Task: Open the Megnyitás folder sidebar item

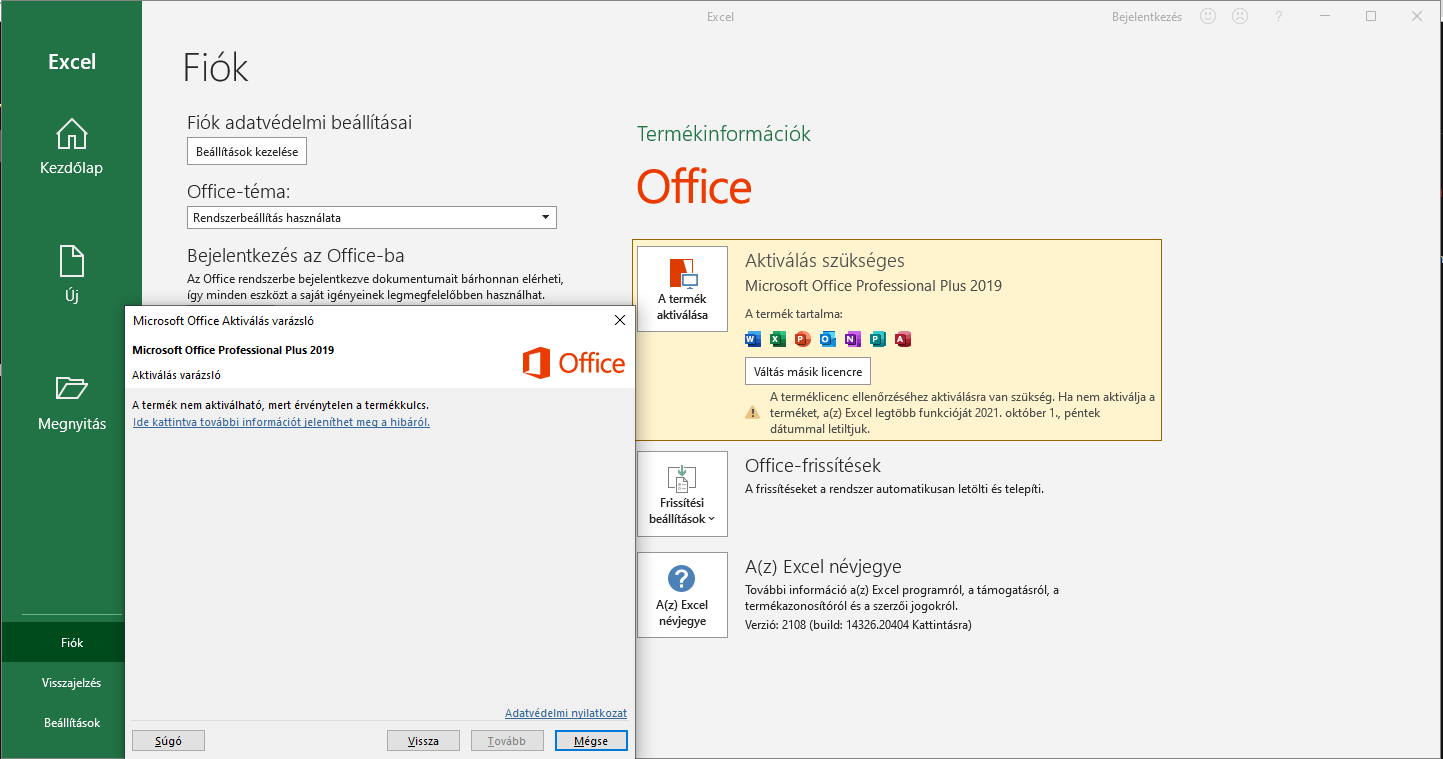Action: (71, 403)
